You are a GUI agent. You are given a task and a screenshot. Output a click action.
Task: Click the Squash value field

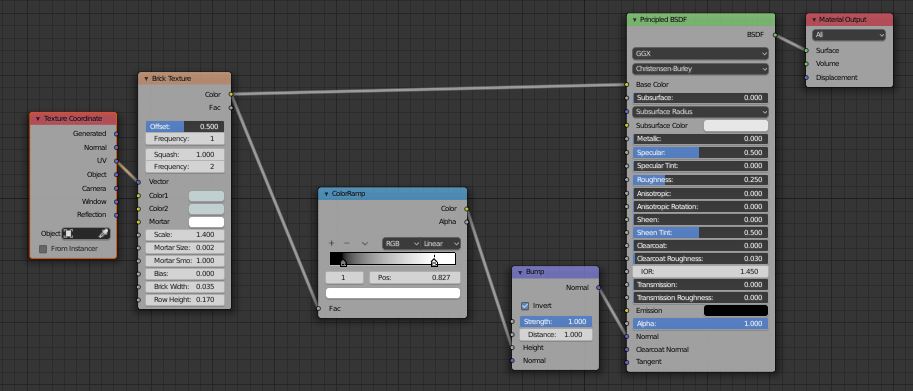[185, 155]
